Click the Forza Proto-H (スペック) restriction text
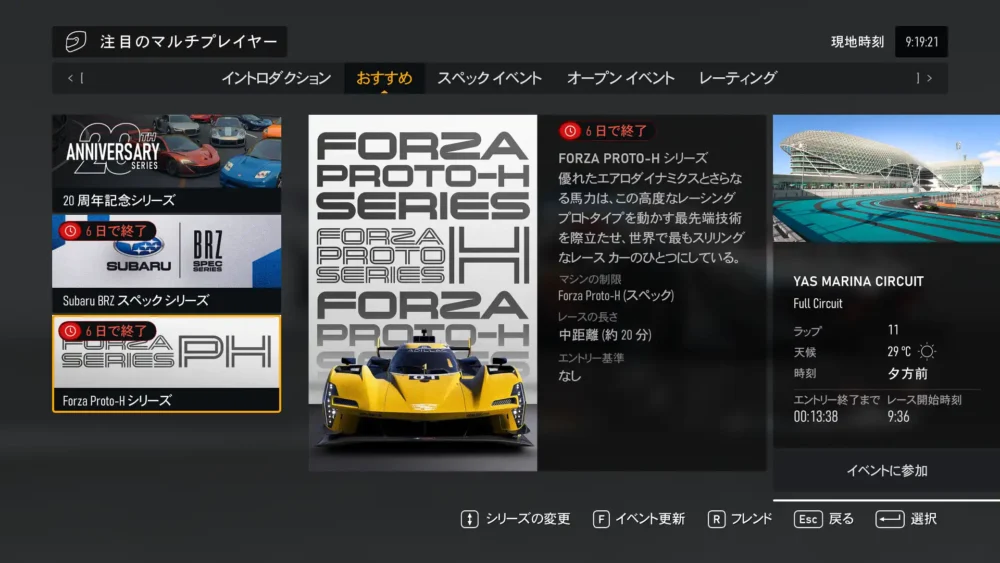The height and width of the screenshot is (563, 1000). 616,295
